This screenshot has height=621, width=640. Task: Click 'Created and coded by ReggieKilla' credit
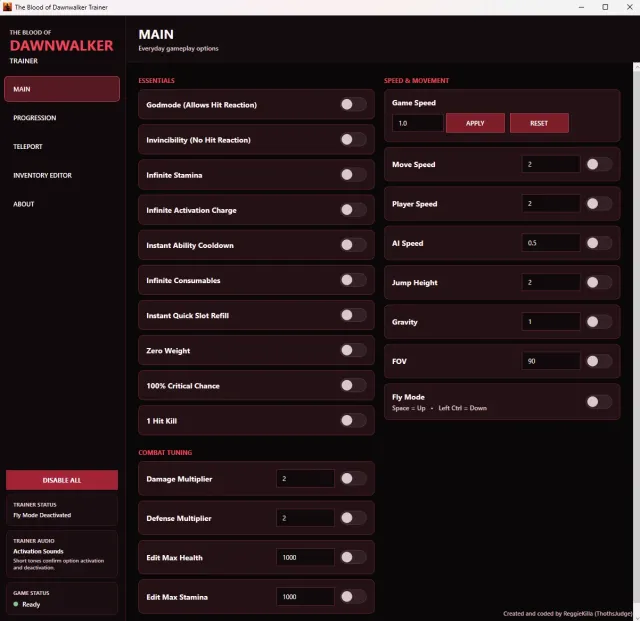[x=568, y=613]
